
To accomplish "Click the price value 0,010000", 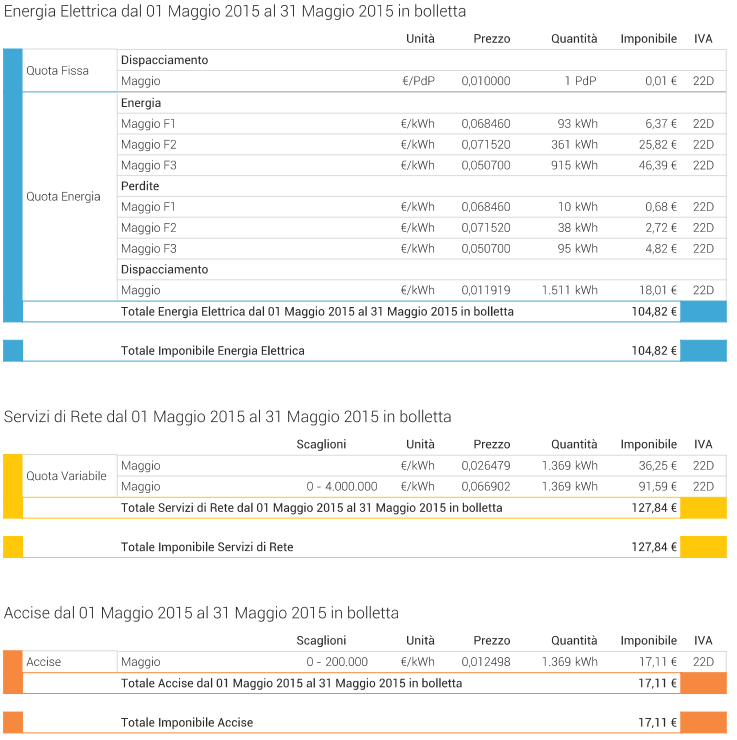I will tap(486, 81).
